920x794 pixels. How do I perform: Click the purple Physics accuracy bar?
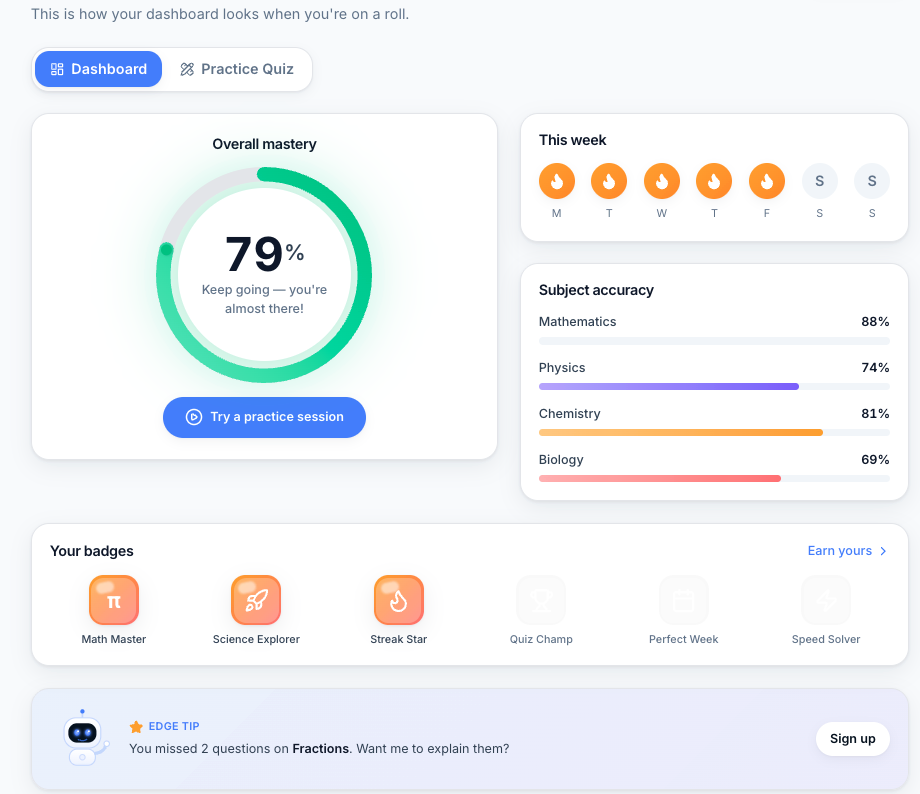pyautogui.click(x=669, y=387)
